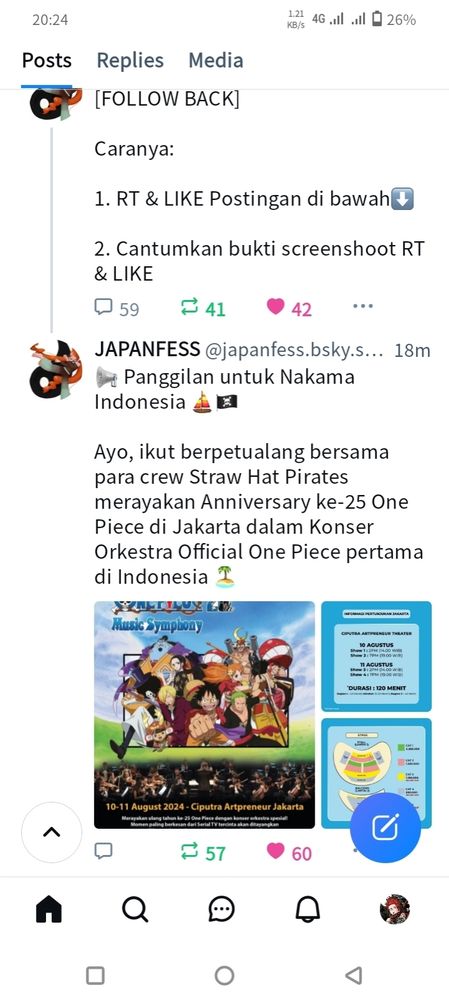The height and width of the screenshot is (1000, 449).
Task: Switch to the Replies tab
Action: click(130, 61)
